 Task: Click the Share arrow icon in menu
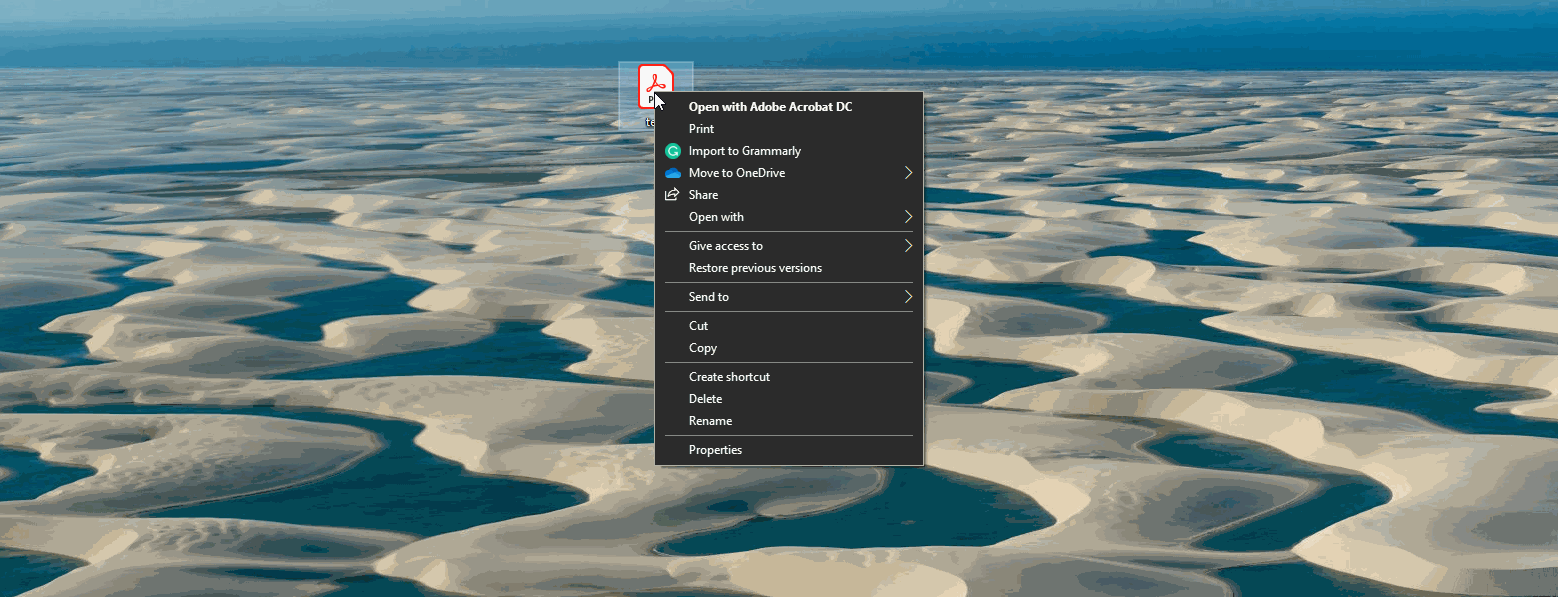pyautogui.click(x=673, y=195)
